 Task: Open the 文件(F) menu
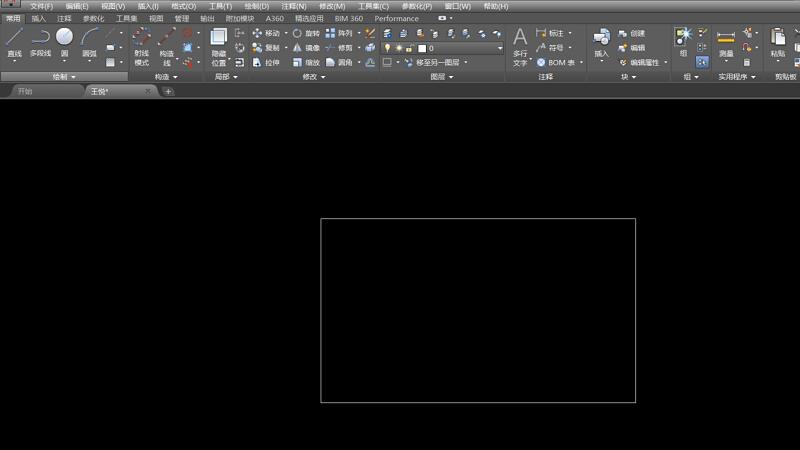coord(41,6)
